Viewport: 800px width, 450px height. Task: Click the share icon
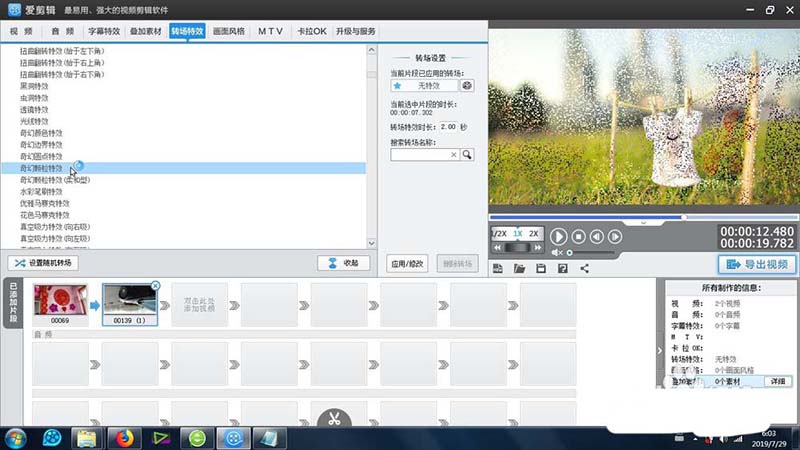point(585,268)
